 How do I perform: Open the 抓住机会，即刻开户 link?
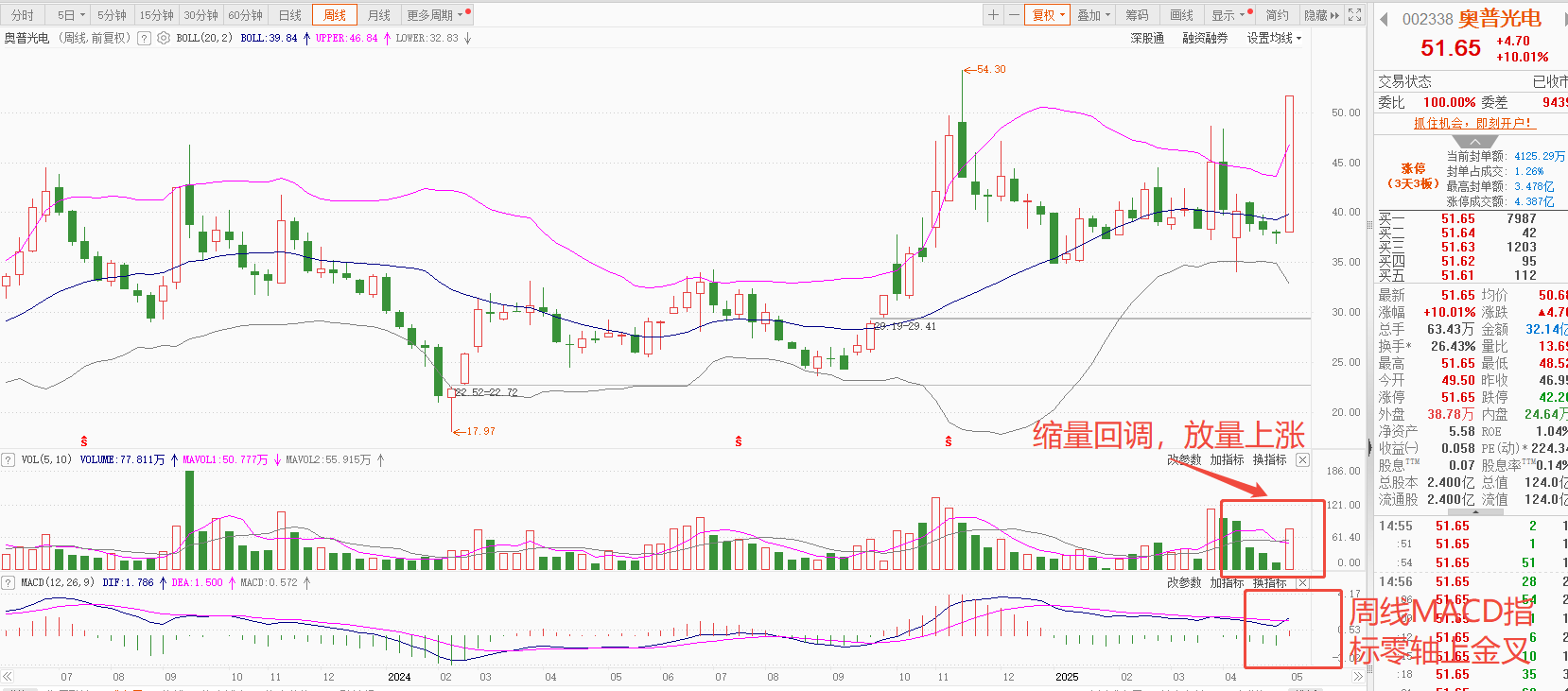1472,123
